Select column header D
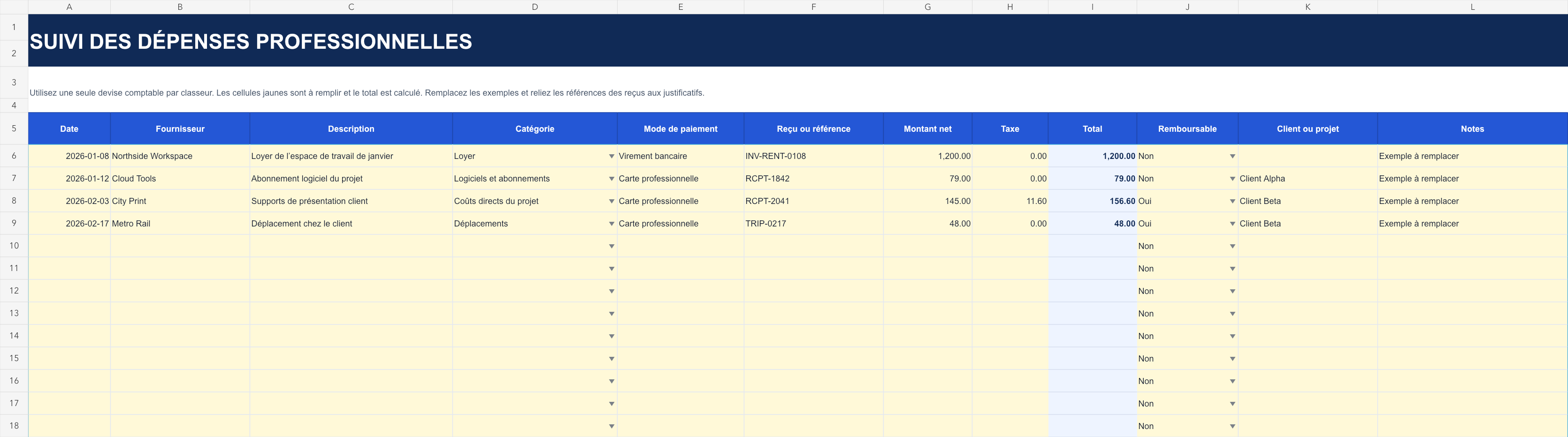The image size is (1568, 437). point(535,7)
